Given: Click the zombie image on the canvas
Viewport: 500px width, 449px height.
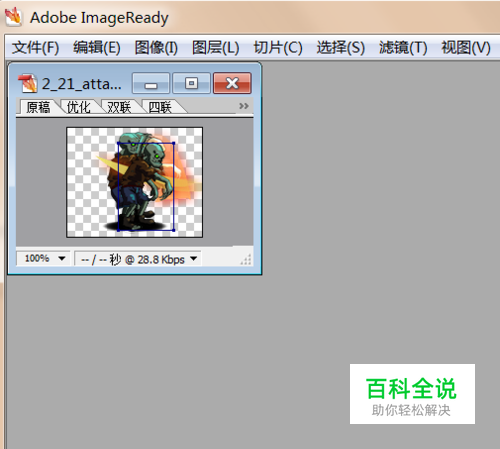Looking at the screenshot, I should click(x=134, y=182).
